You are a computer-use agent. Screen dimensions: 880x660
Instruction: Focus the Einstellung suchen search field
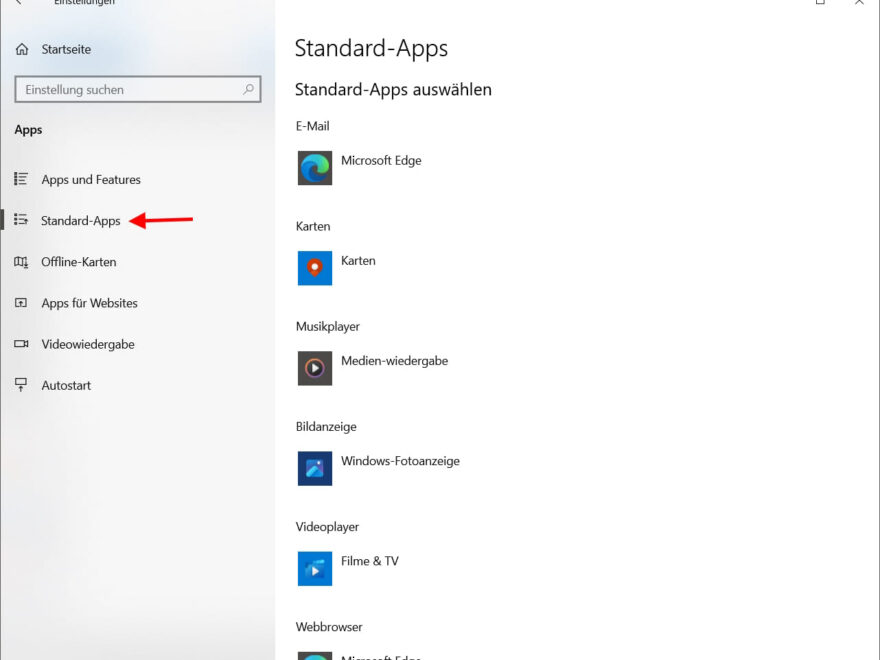pos(138,89)
